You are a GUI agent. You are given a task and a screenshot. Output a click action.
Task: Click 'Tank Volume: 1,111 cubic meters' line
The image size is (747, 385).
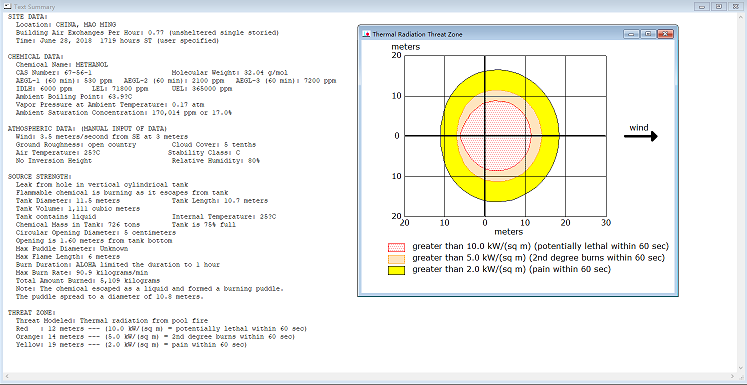pyautogui.click(x=78, y=209)
